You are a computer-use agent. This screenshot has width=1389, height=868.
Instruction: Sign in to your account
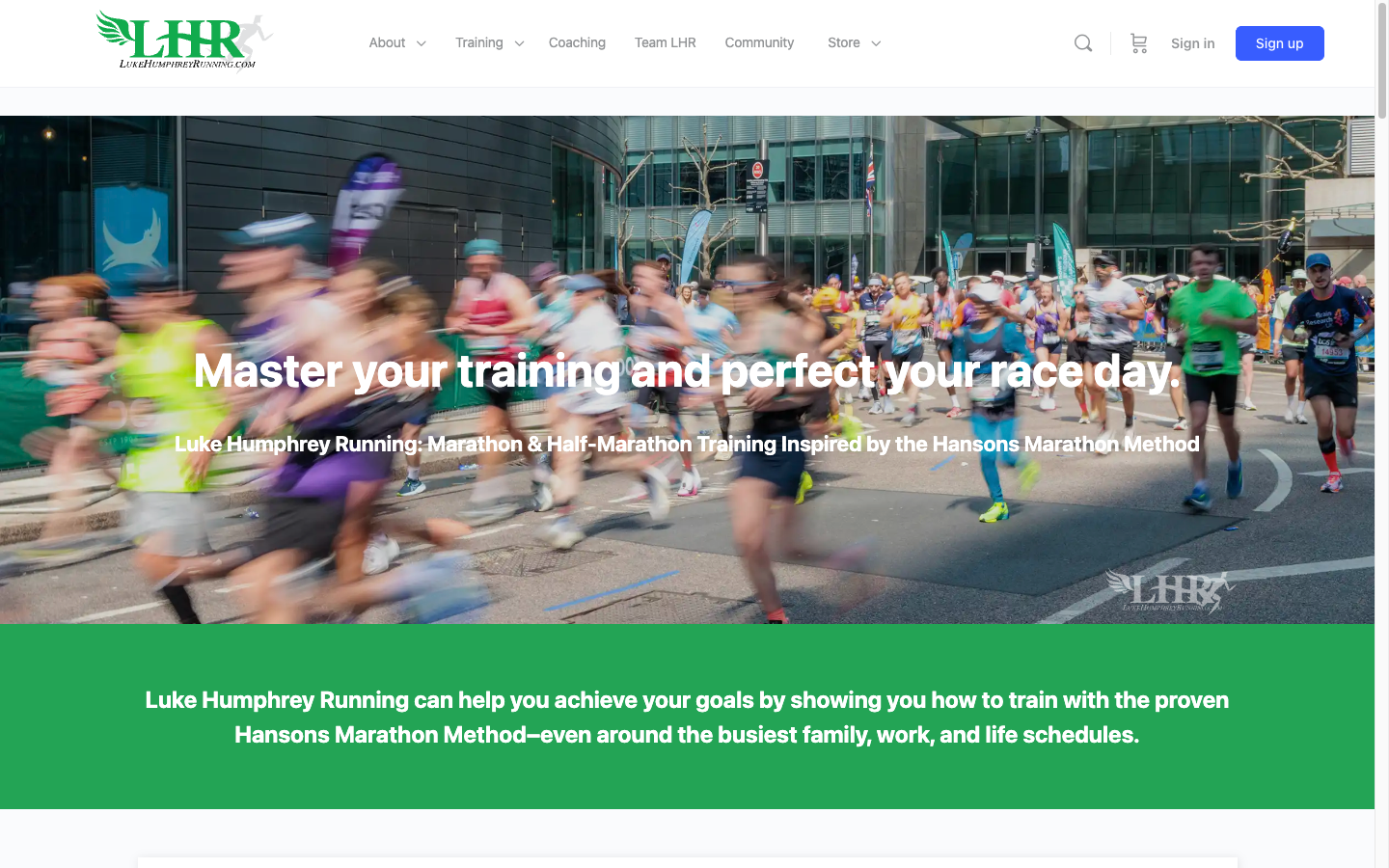[x=1192, y=42]
